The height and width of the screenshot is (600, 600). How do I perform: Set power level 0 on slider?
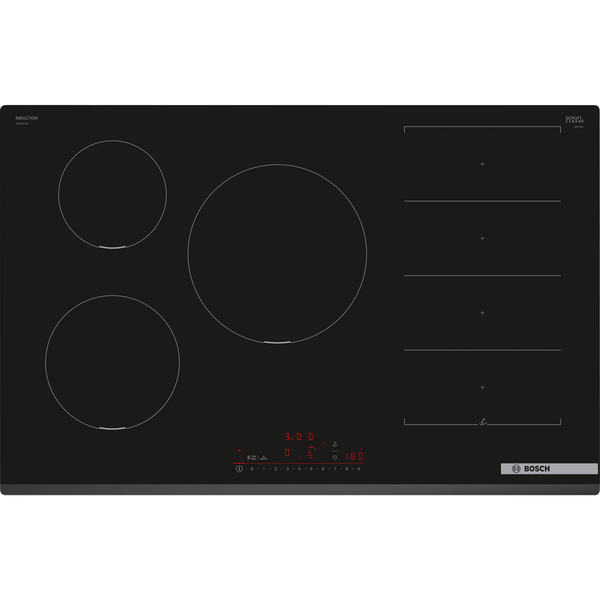[252, 469]
